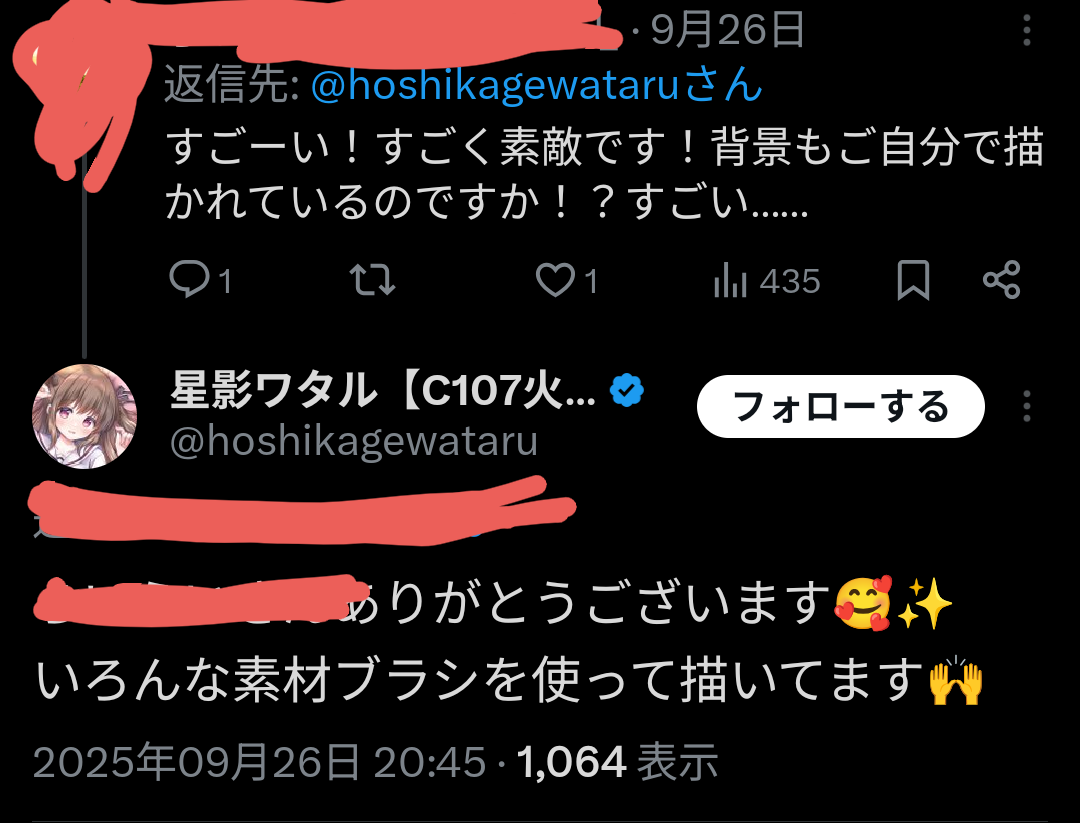Open the top reply's three-dot menu
The image size is (1080, 823).
(x=1026, y=30)
